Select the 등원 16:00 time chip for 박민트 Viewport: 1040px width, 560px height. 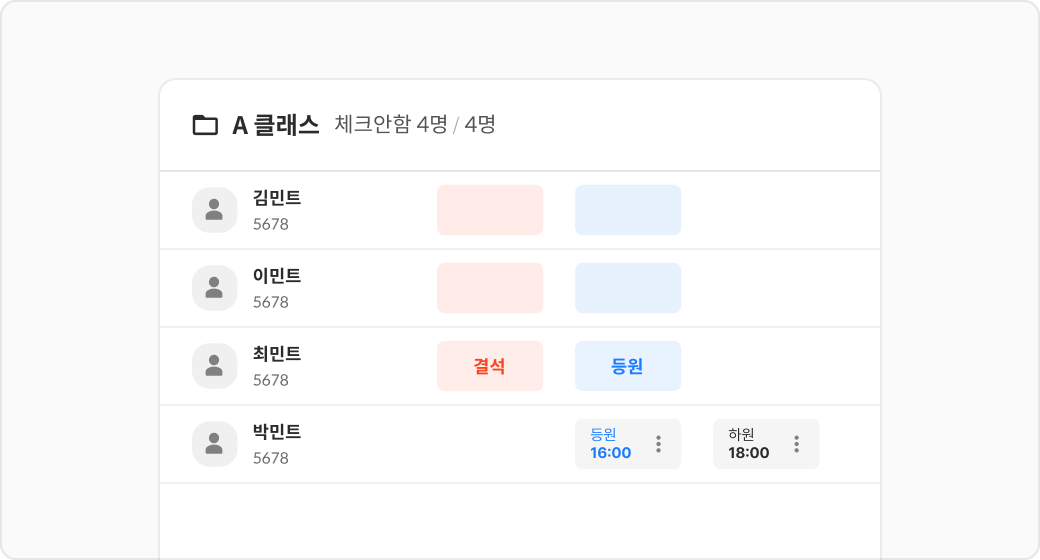(x=611, y=444)
